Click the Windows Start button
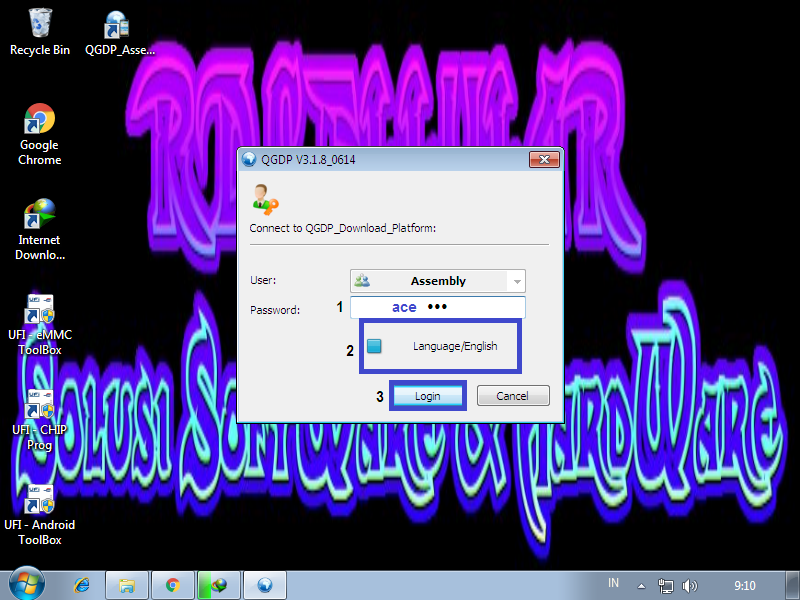This screenshot has height=600, width=800. [x=26, y=584]
